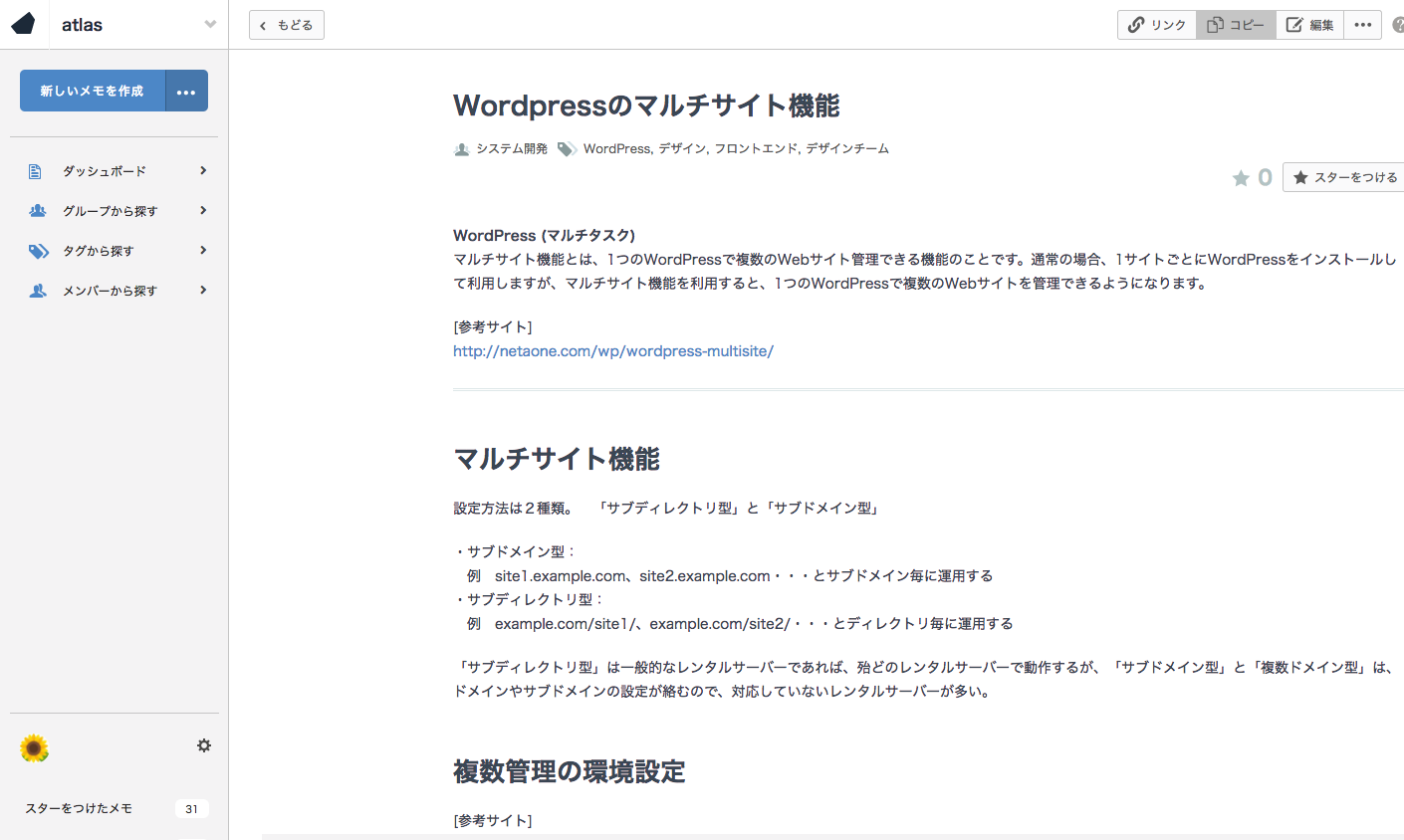Expand the グループから探す chevron

point(203,211)
